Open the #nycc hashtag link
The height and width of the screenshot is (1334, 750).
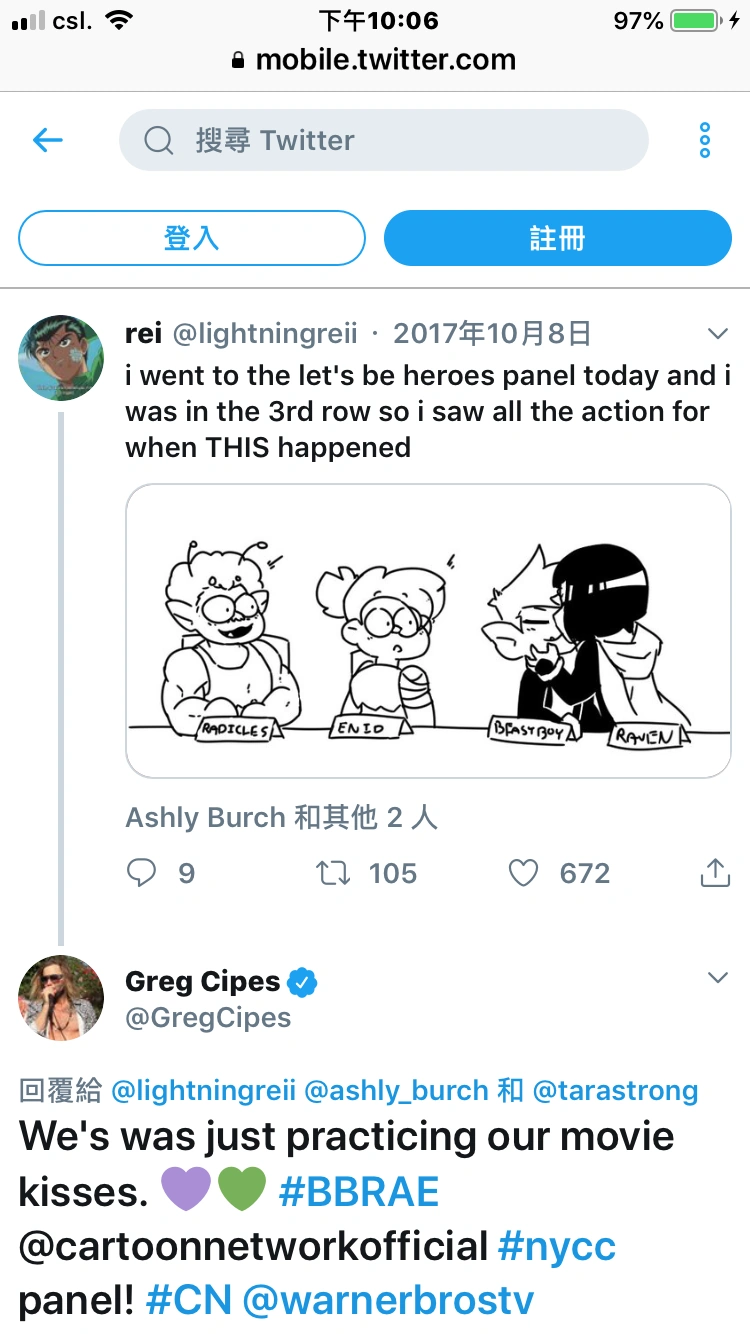click(556, 1246)
